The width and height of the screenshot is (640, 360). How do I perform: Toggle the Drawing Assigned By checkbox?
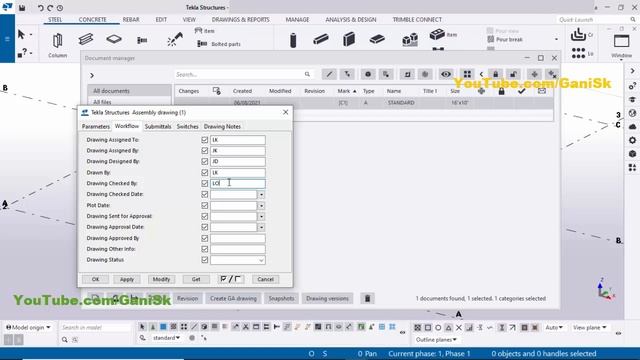point(204,151)
